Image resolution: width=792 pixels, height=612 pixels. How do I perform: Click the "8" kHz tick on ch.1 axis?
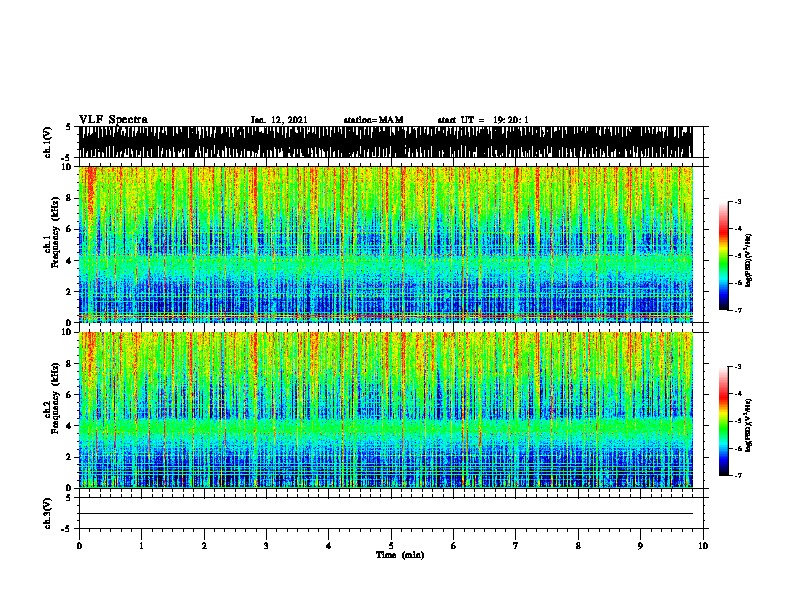70,198
